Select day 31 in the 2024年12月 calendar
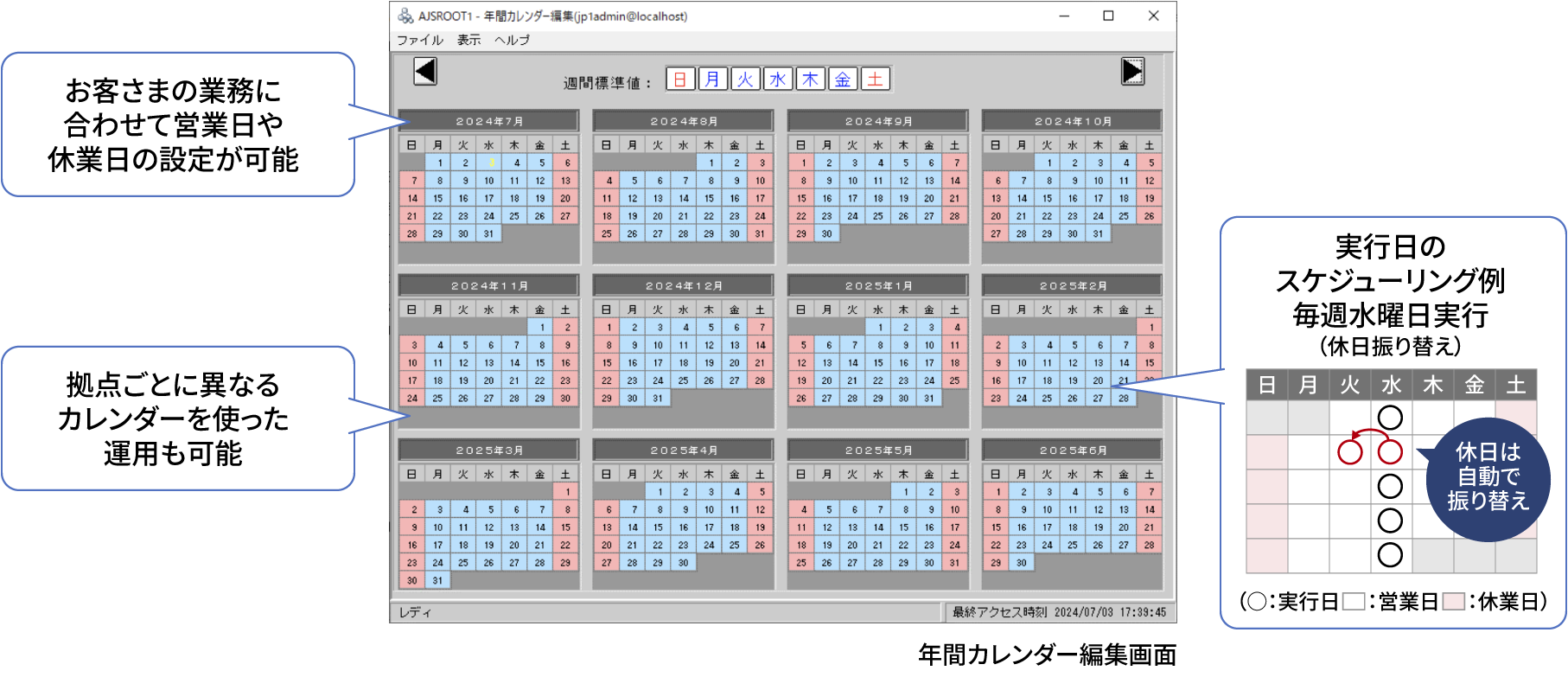The width and height of the screenshot is (1568, 690). pyautogui.click(x=658, y=399)
